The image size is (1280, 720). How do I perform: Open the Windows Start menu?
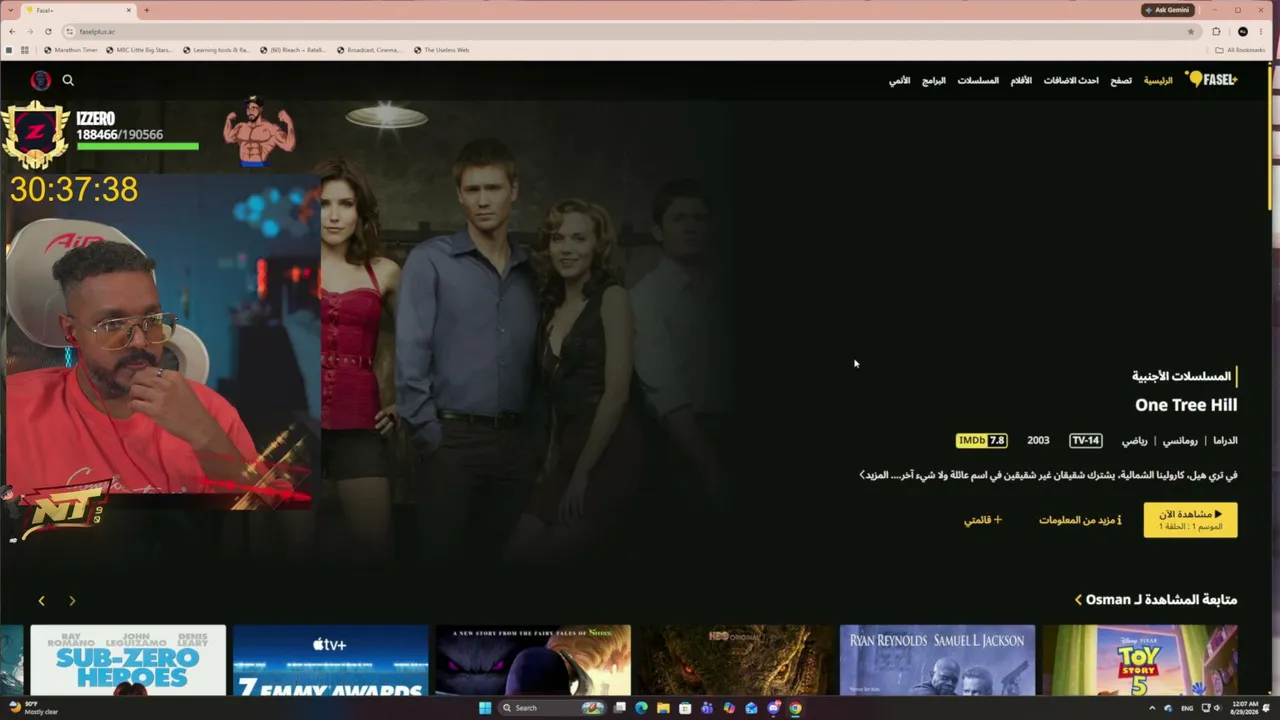485,708
